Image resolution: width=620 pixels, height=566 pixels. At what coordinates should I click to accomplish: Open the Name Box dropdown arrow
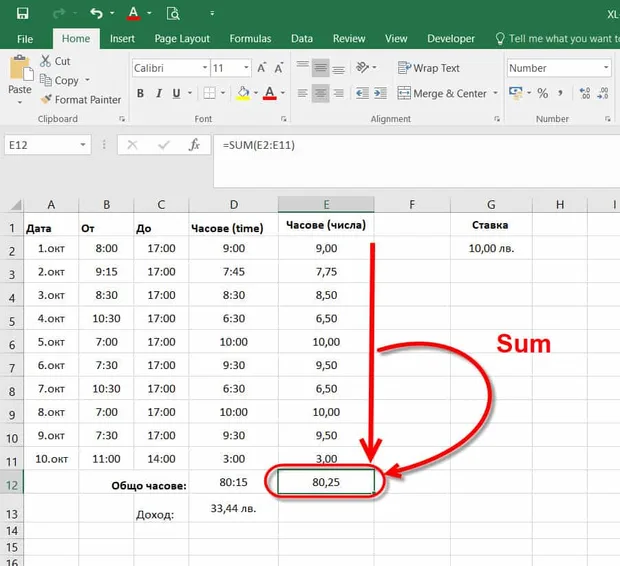click(x=83, y=145)
